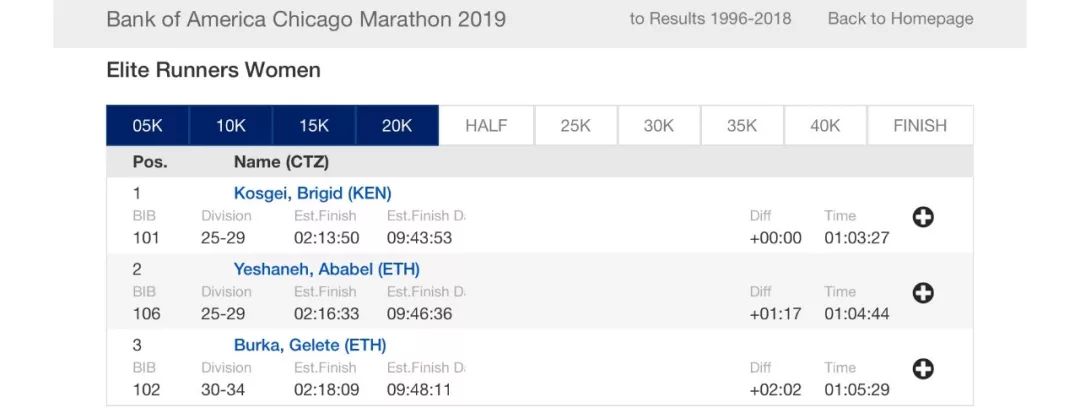Expand details for Kosgei, Brigid row
1080x408 pixels.
[923, 217]
